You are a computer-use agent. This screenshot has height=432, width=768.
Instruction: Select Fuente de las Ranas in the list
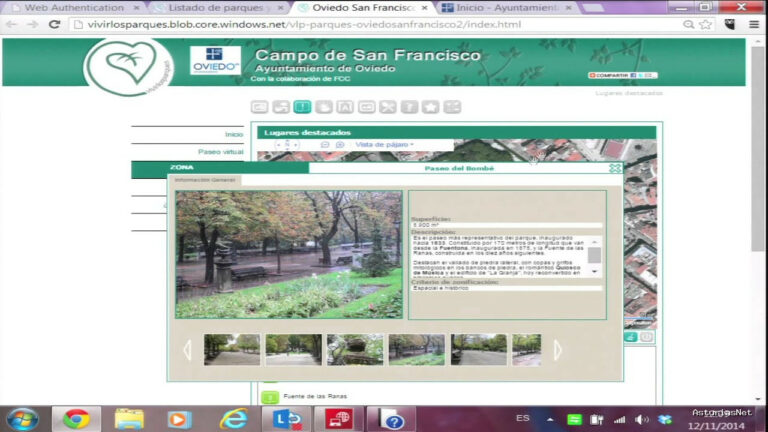point(315,396)
